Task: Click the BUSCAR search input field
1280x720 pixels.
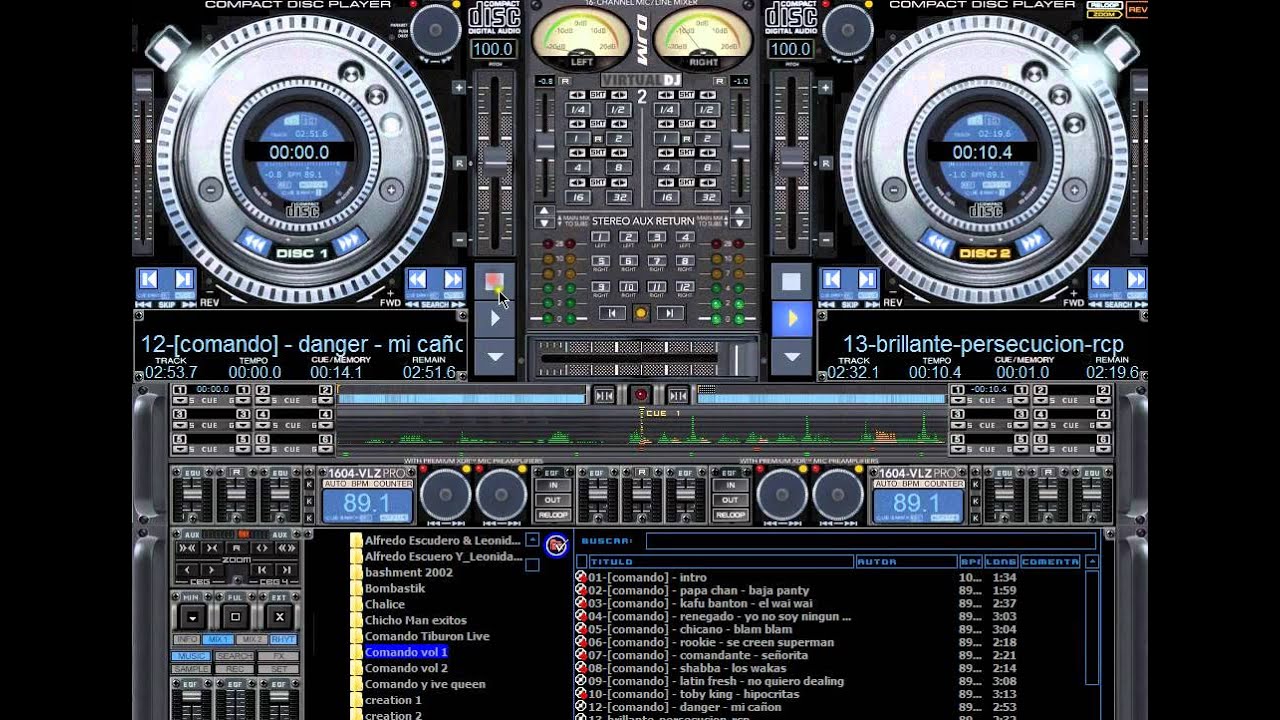Action: [x=871, y=541]
